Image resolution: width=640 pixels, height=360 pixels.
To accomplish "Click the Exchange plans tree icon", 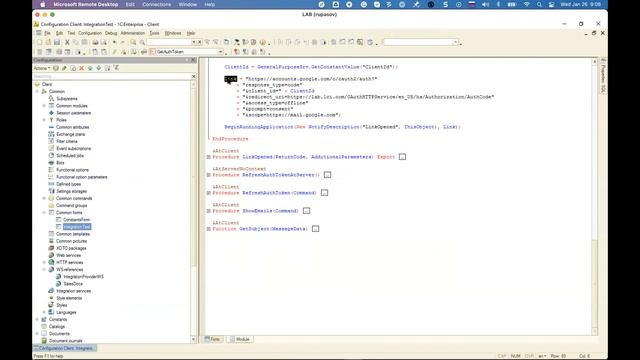I will (x=51, y=134).
